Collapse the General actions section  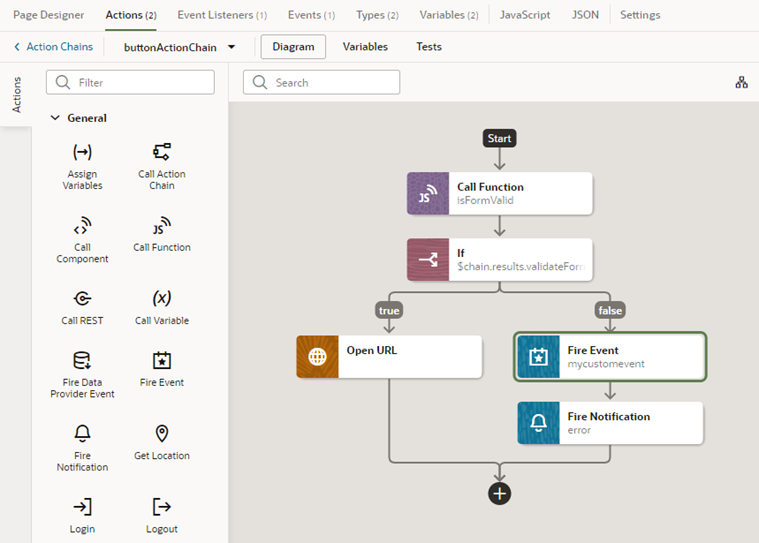[55, 118]
